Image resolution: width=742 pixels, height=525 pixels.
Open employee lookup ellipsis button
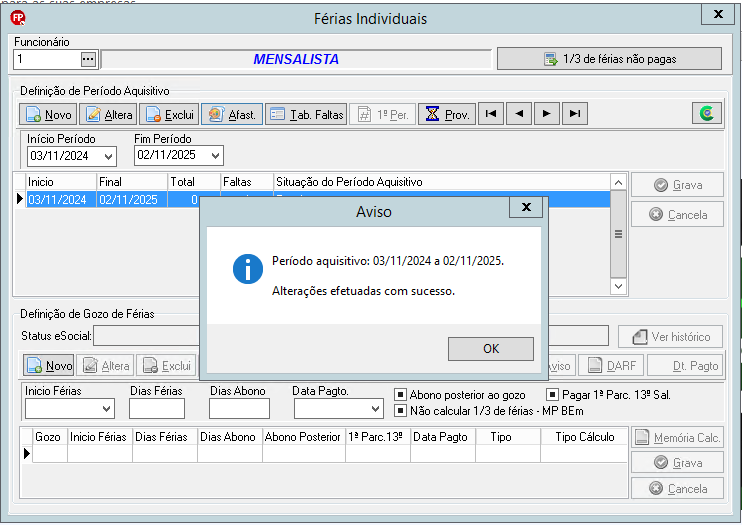[x=88, y=59]
